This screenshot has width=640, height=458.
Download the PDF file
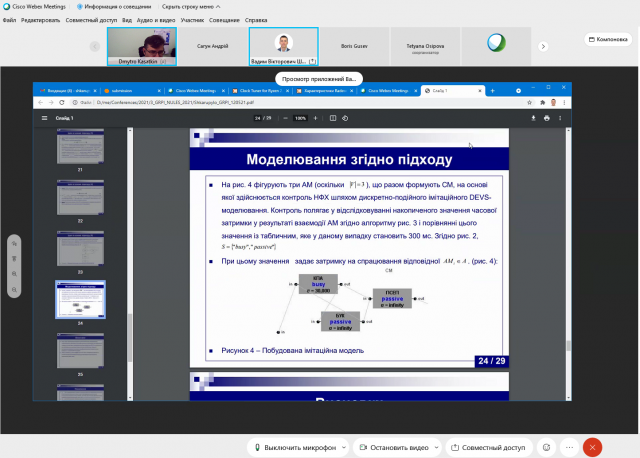[x=533, y=118]
